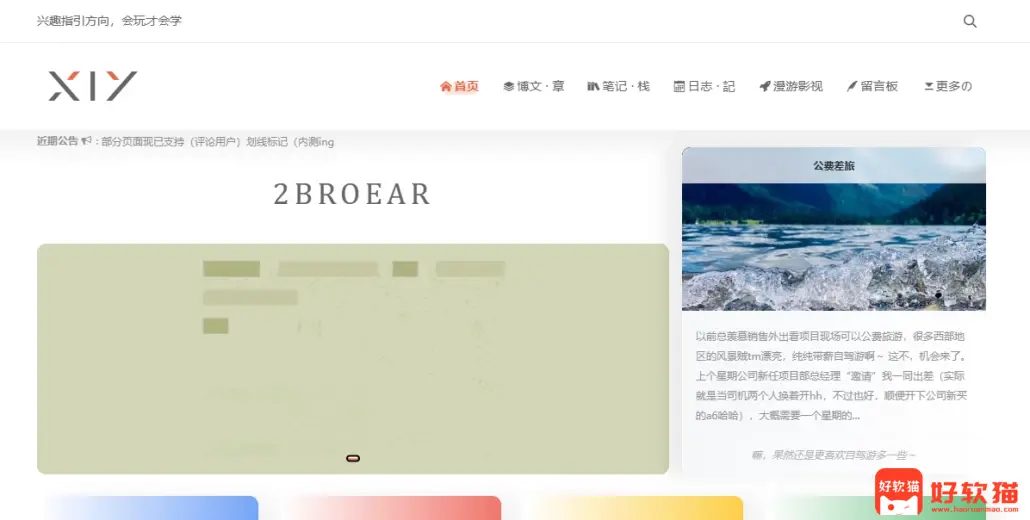Click the XIY site logo
Image resolution: width=1030 pixels, height=520 pixels.
[x=92, y=86]
